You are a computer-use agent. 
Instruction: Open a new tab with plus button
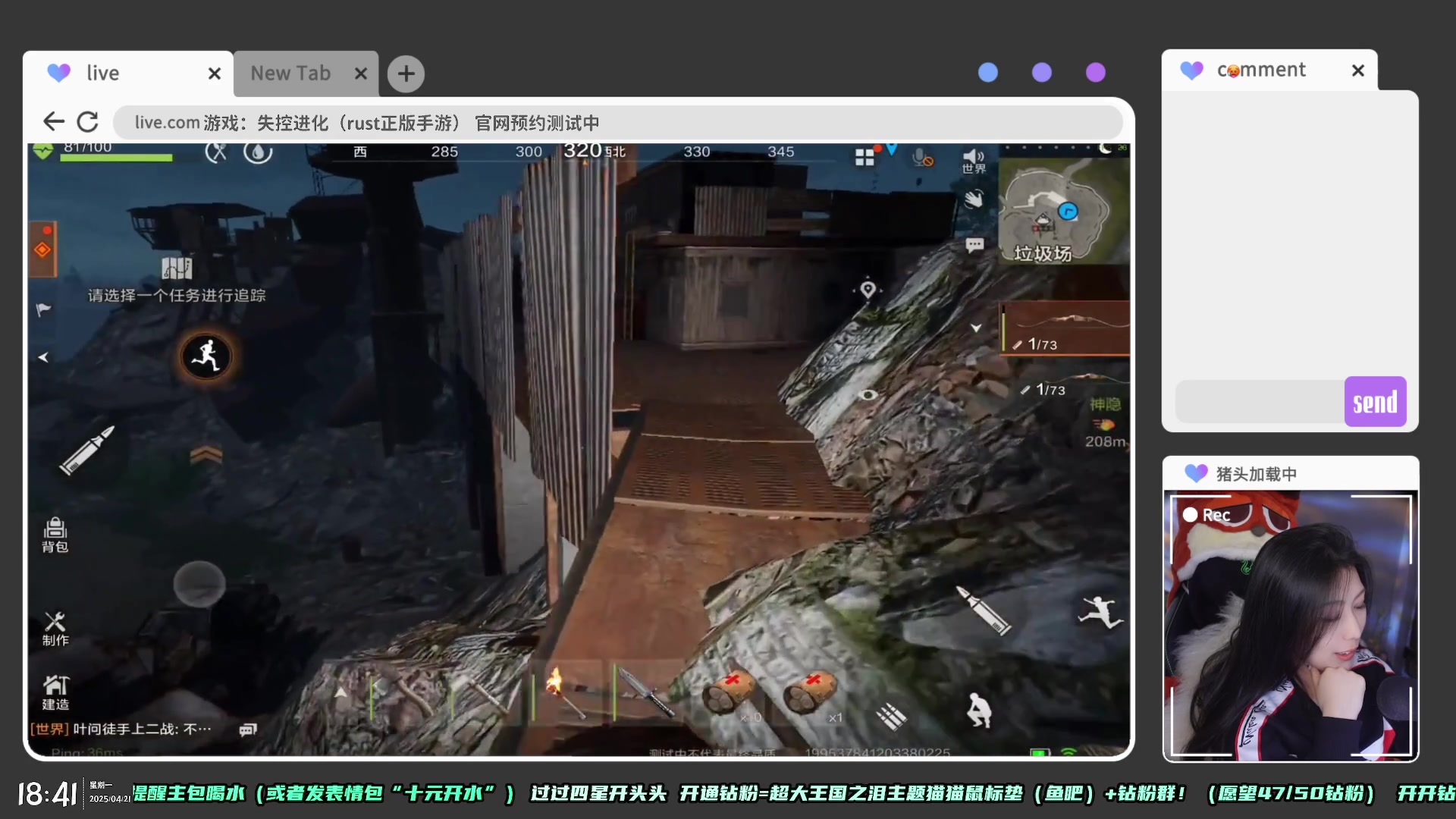[406, 74]
